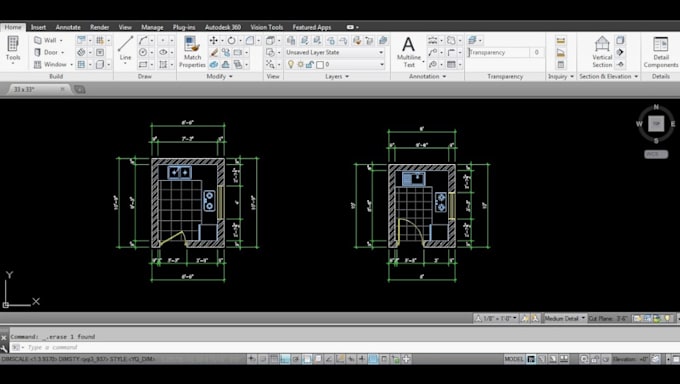
Task: Open Detail Components
Action: pos(660,52)
